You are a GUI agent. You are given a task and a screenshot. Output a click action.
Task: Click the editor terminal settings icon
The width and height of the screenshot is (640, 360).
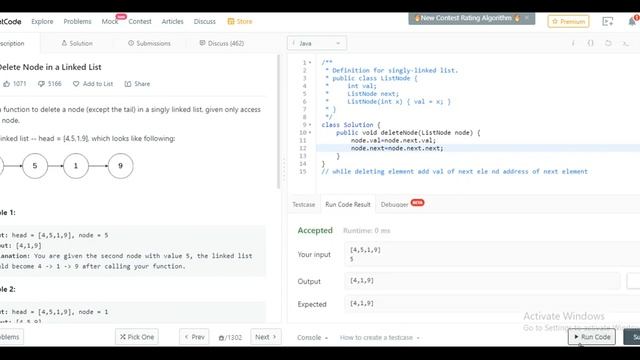(x=625, y=43)
